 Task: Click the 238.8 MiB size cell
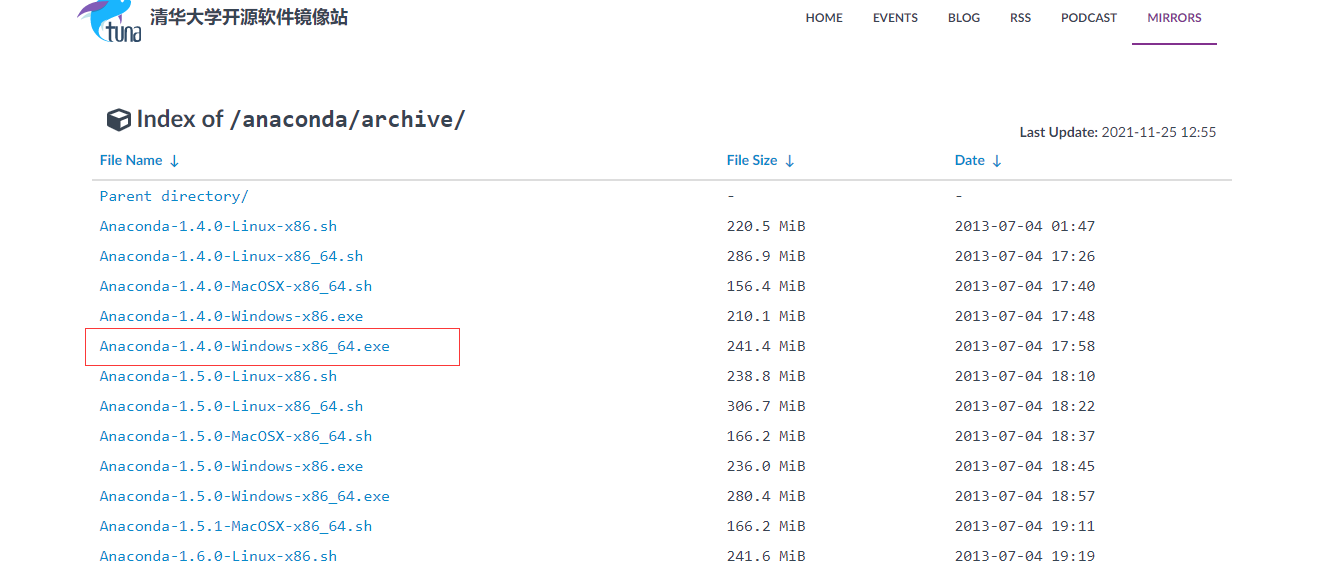click(766, 376)
